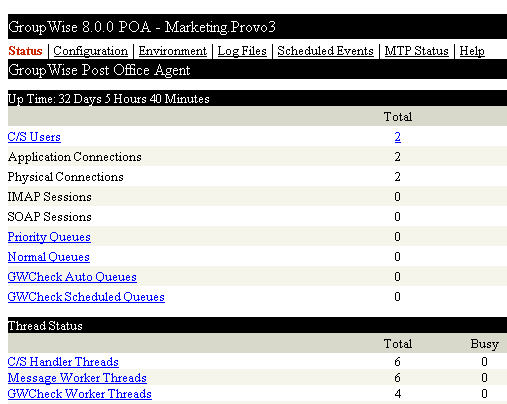Click the GWCheck Worker Threads total 4
The width and height of the screenshot is (507, 404).
(397, 394)
